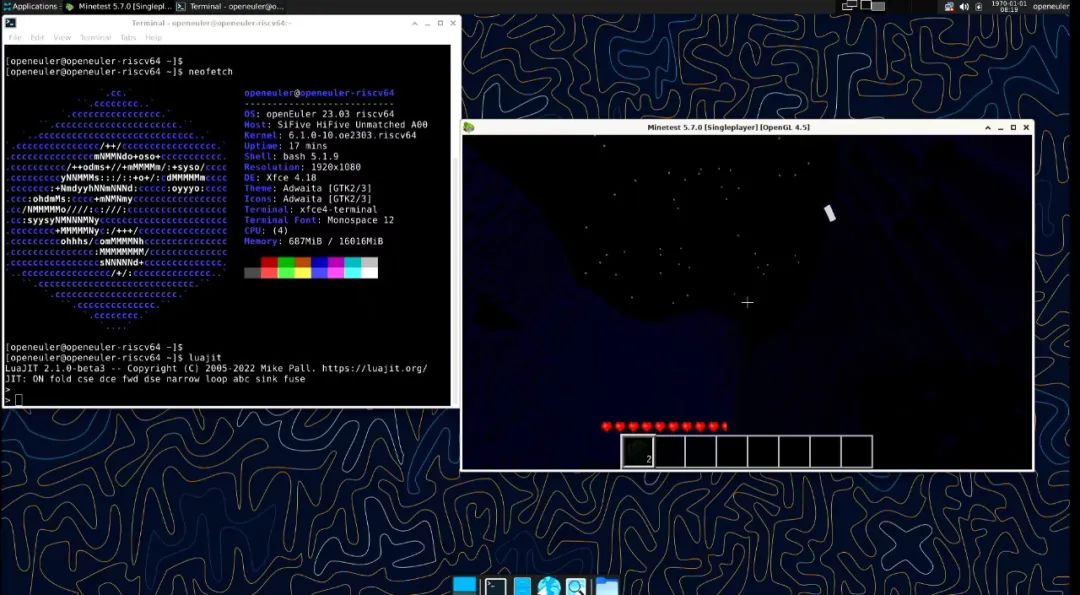The width and height of the screenshot is (1080, 595).
Task: Click the show desktop icon in dock
Action: (x=465, y=586)
